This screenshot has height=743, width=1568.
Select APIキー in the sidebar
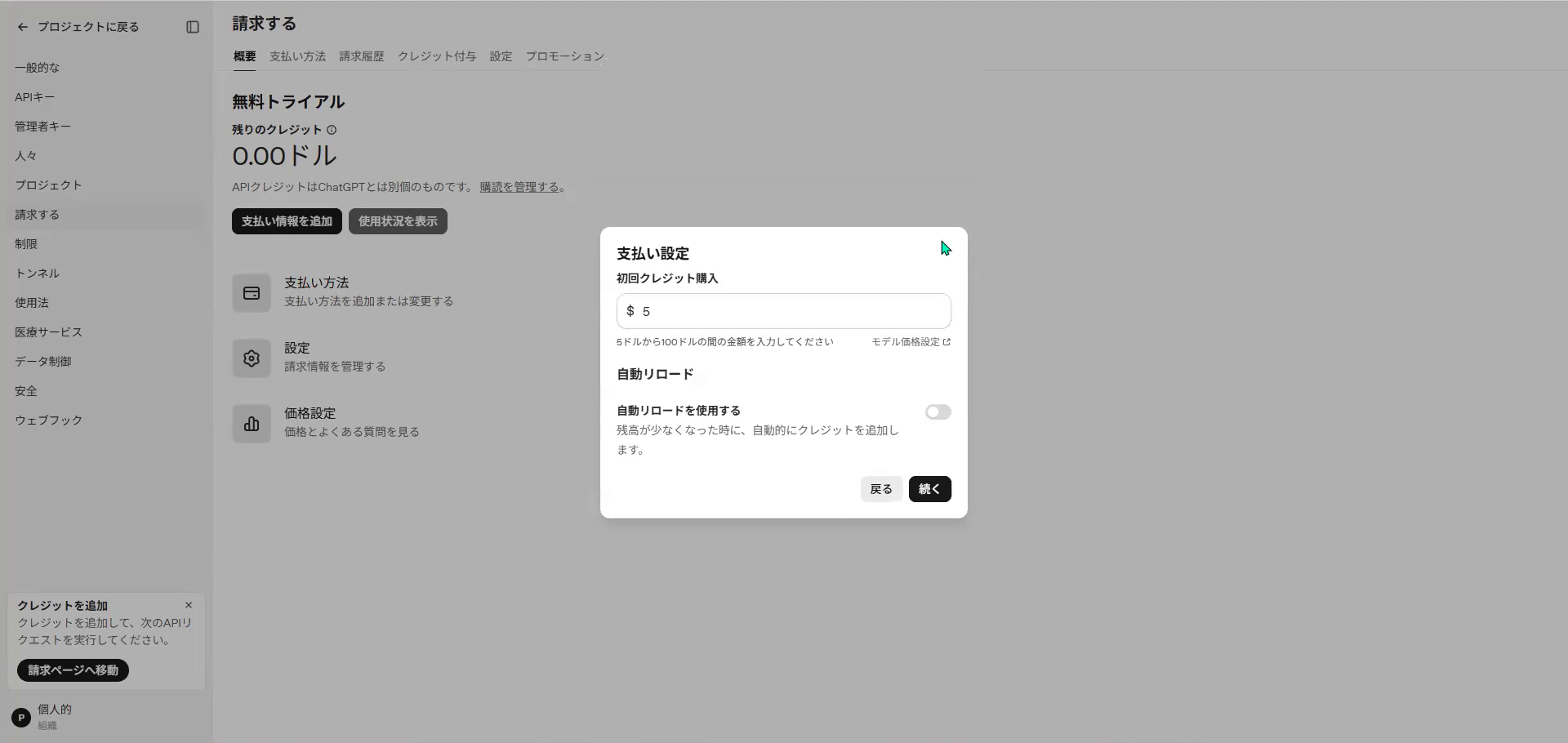[x=34, y=97]
